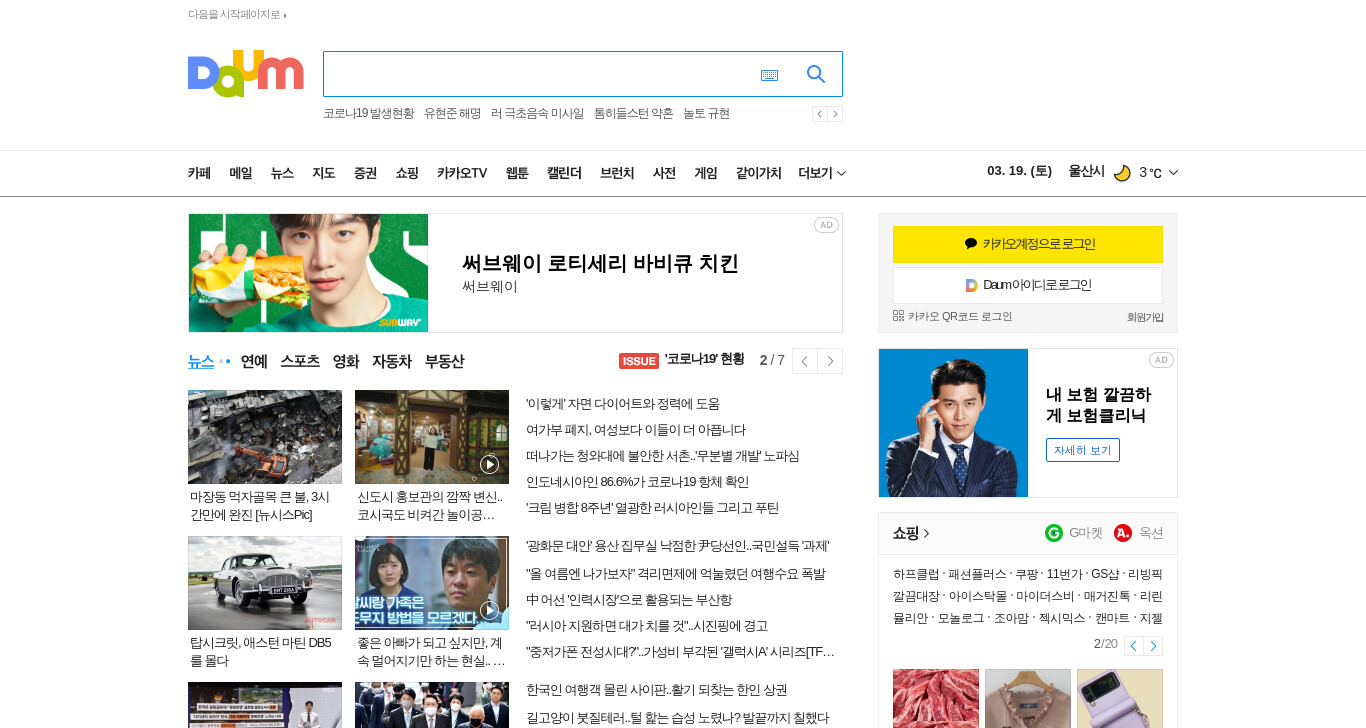Expand the weather location dropdown arrow

coord(1173,173)
